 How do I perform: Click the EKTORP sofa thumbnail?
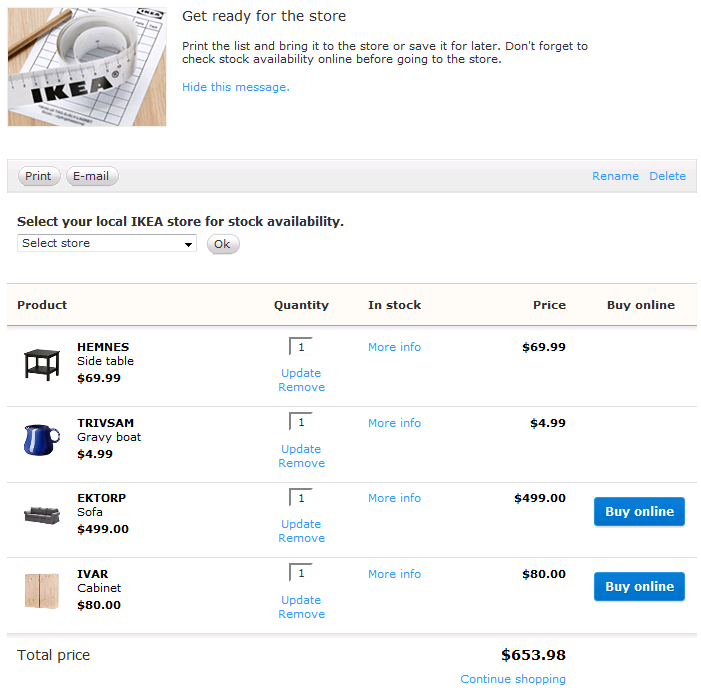[42, 515]
